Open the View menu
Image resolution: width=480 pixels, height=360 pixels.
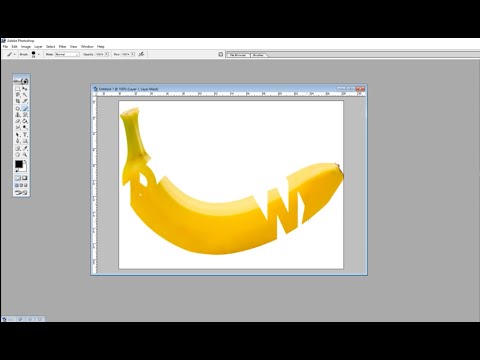pos(73,47)
